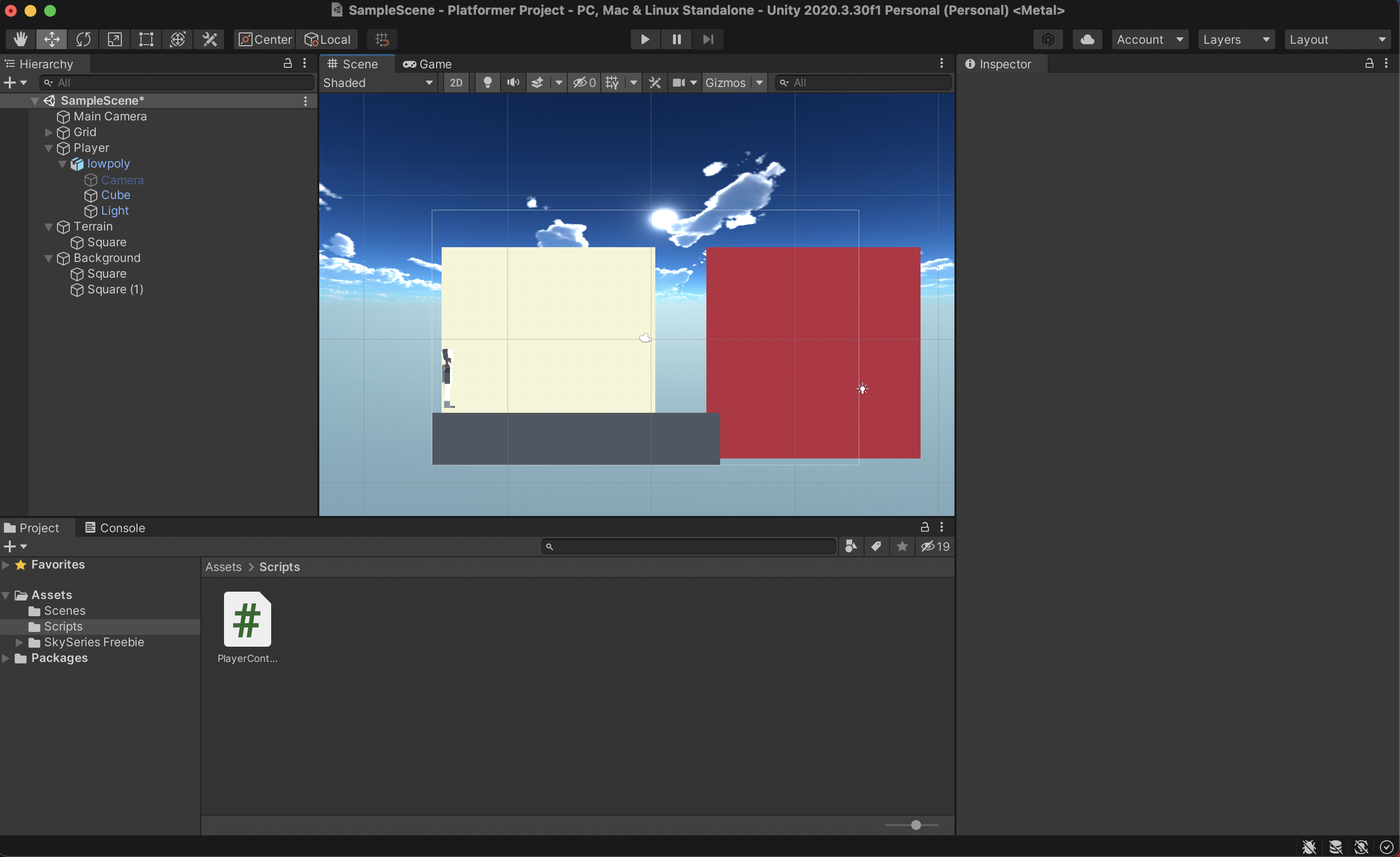
Task: Toggle grid snapping icon in toolbar
Action: [382, 39]
